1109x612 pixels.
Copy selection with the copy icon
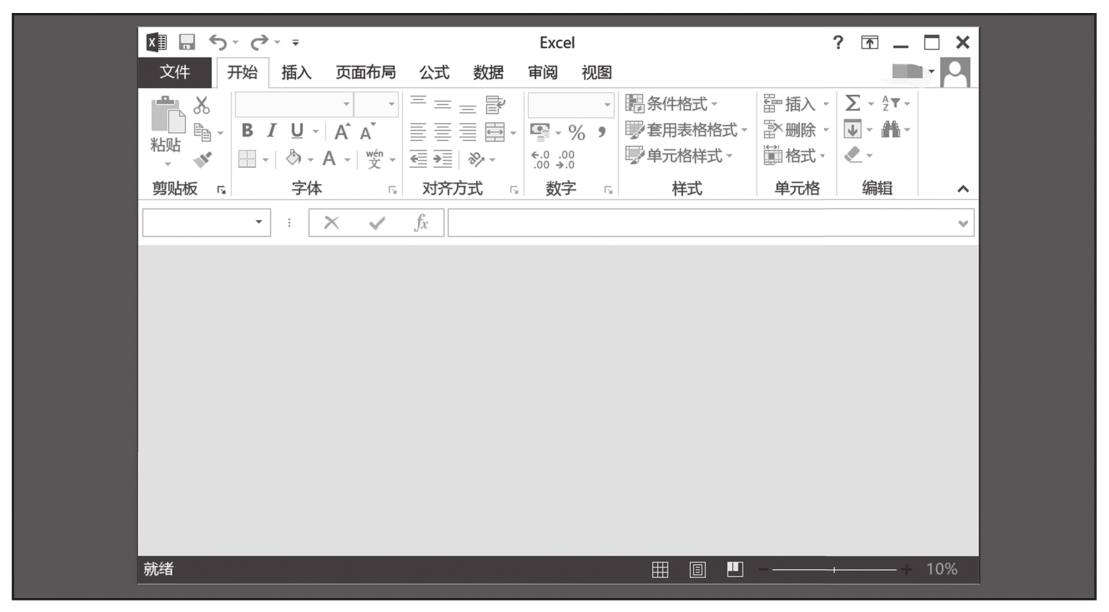point(202,132)
